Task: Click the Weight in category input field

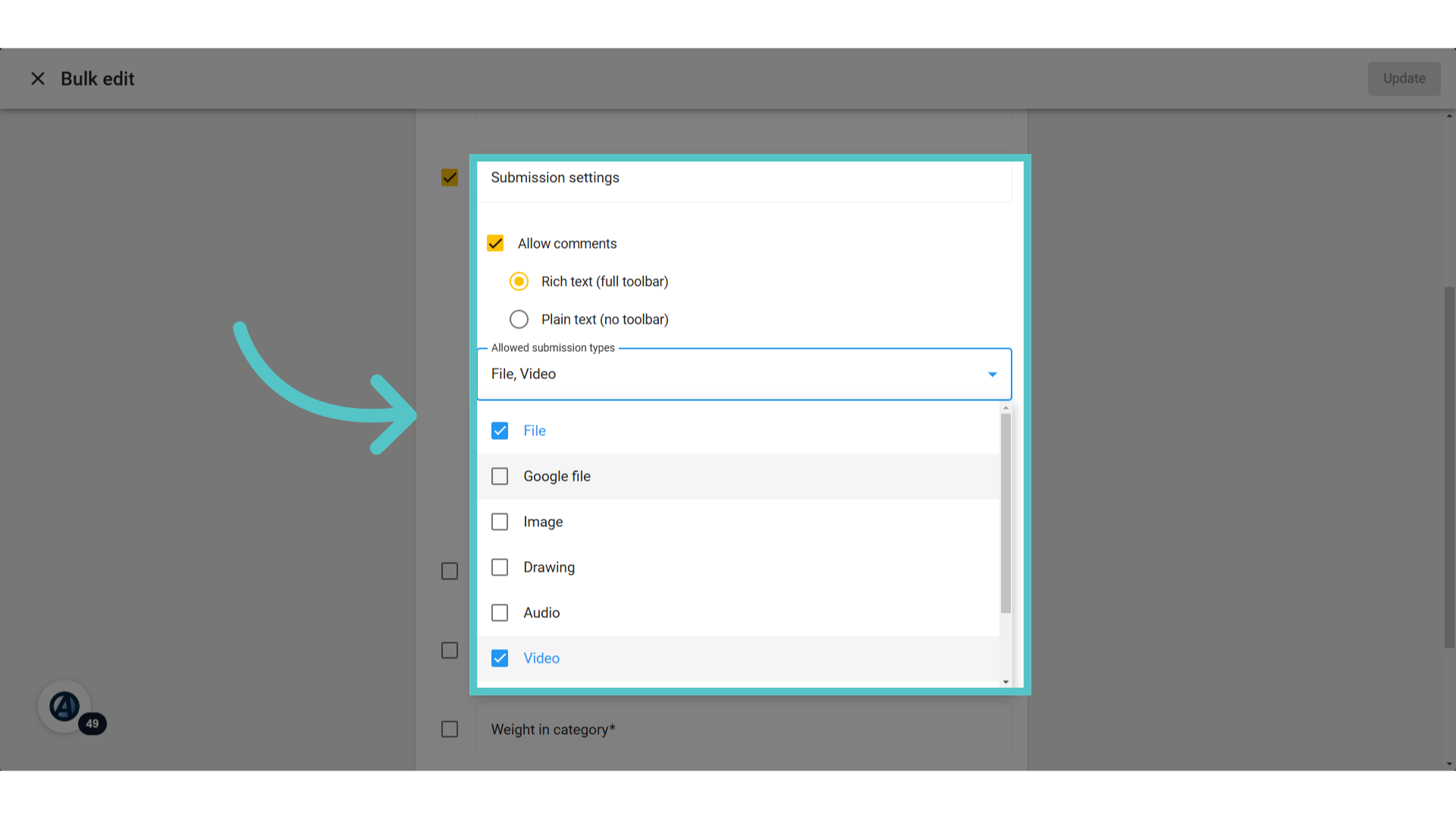Action: (744, 730)
